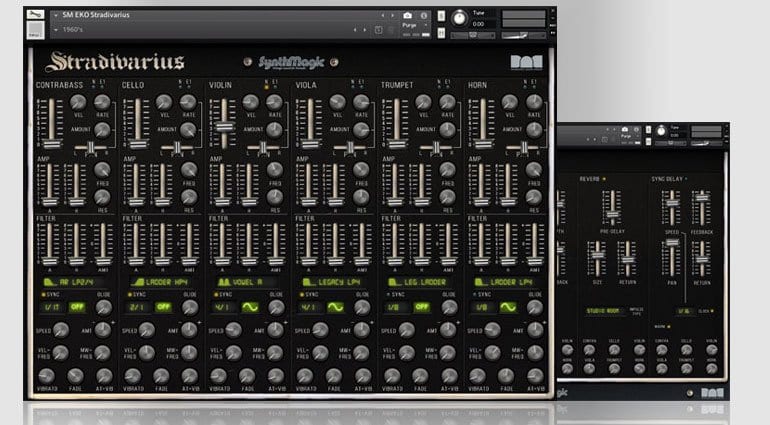This screenshot has height=425, width=770.
Task: Solo the instrument with the S button
Action: click(x=441, y=16)
